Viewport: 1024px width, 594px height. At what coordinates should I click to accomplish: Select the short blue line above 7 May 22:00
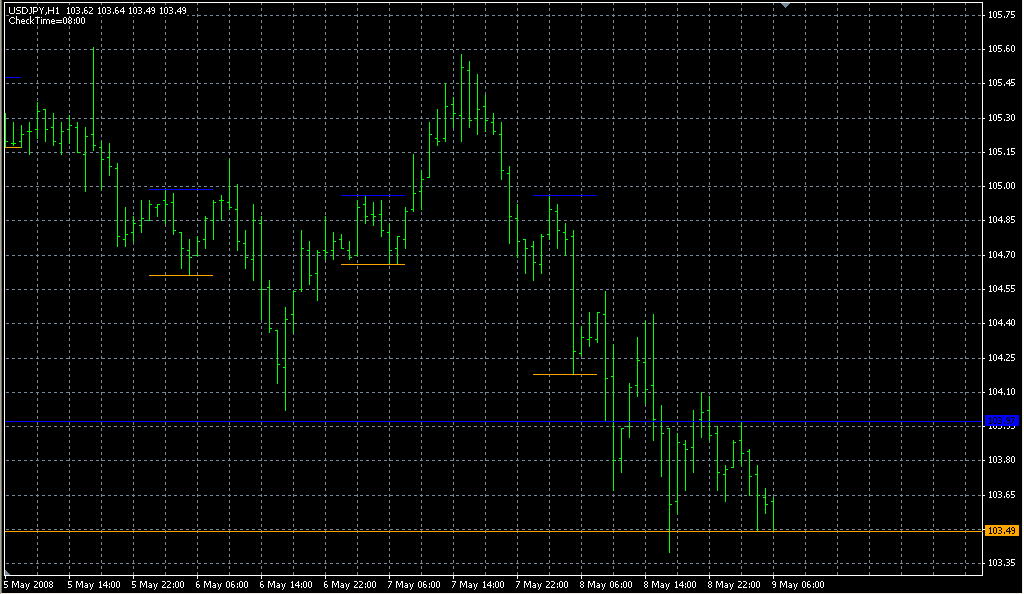565,195
